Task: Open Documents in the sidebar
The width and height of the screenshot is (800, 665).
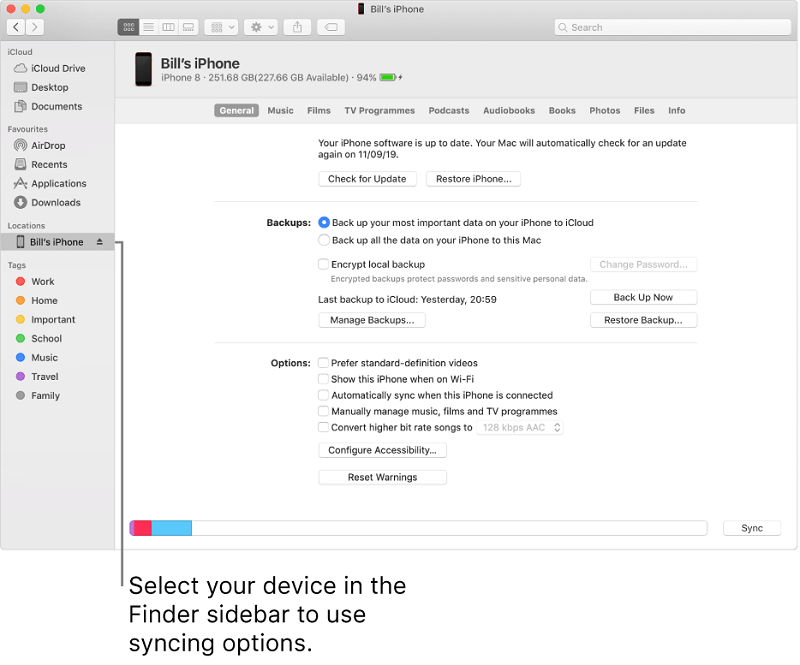Action: pyautogui.click(x=57, y=106)
